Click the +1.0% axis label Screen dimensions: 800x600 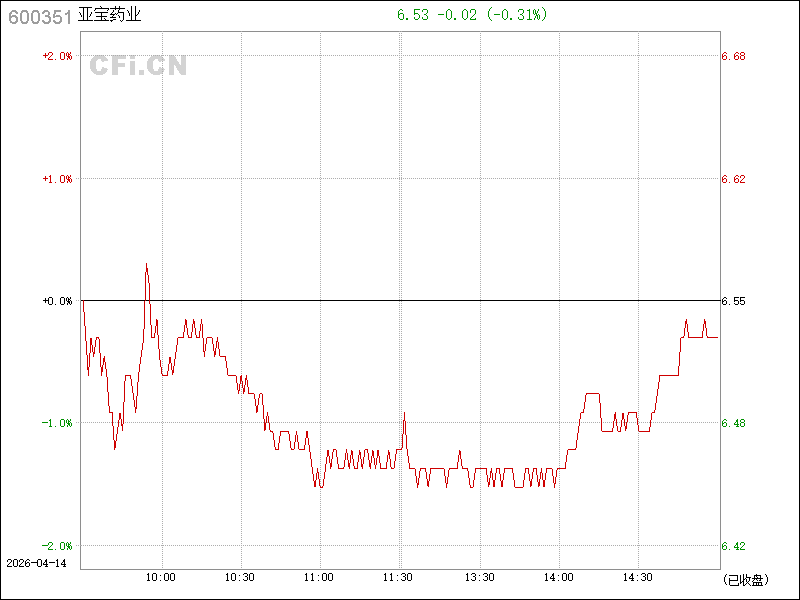point(57,179)
